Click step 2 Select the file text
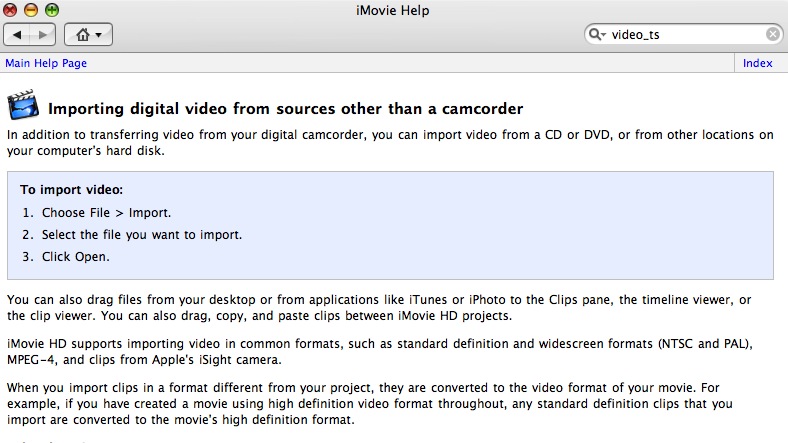The image size is (788, 443). (x=142, y=235)
